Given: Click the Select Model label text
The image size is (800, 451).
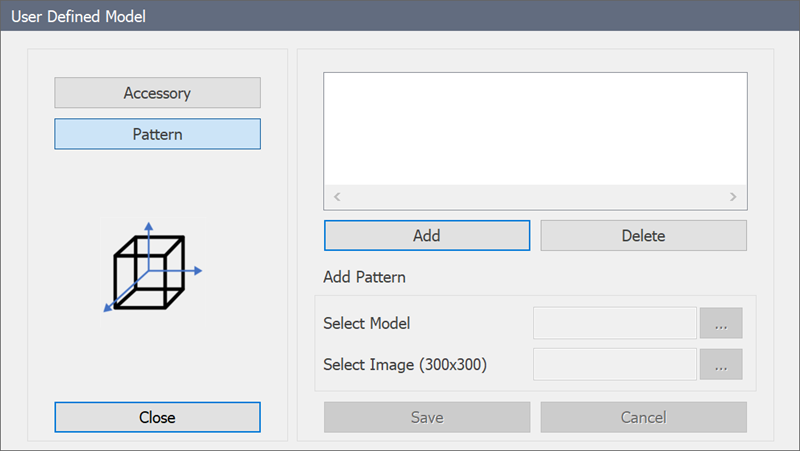Looking at the screenshot, I should coord(366,323).
